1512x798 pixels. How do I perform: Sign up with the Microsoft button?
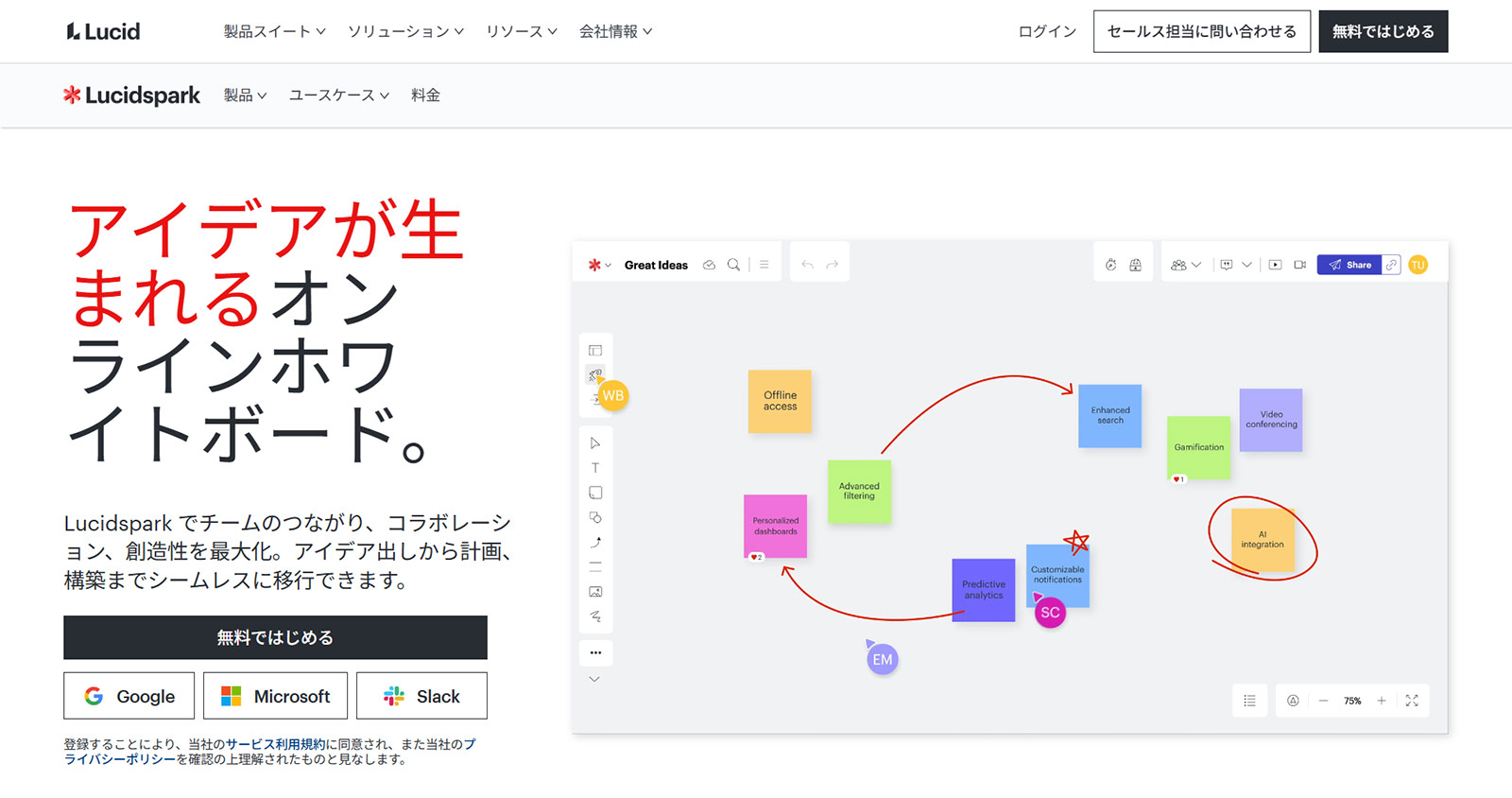click(x=275, y=696)
